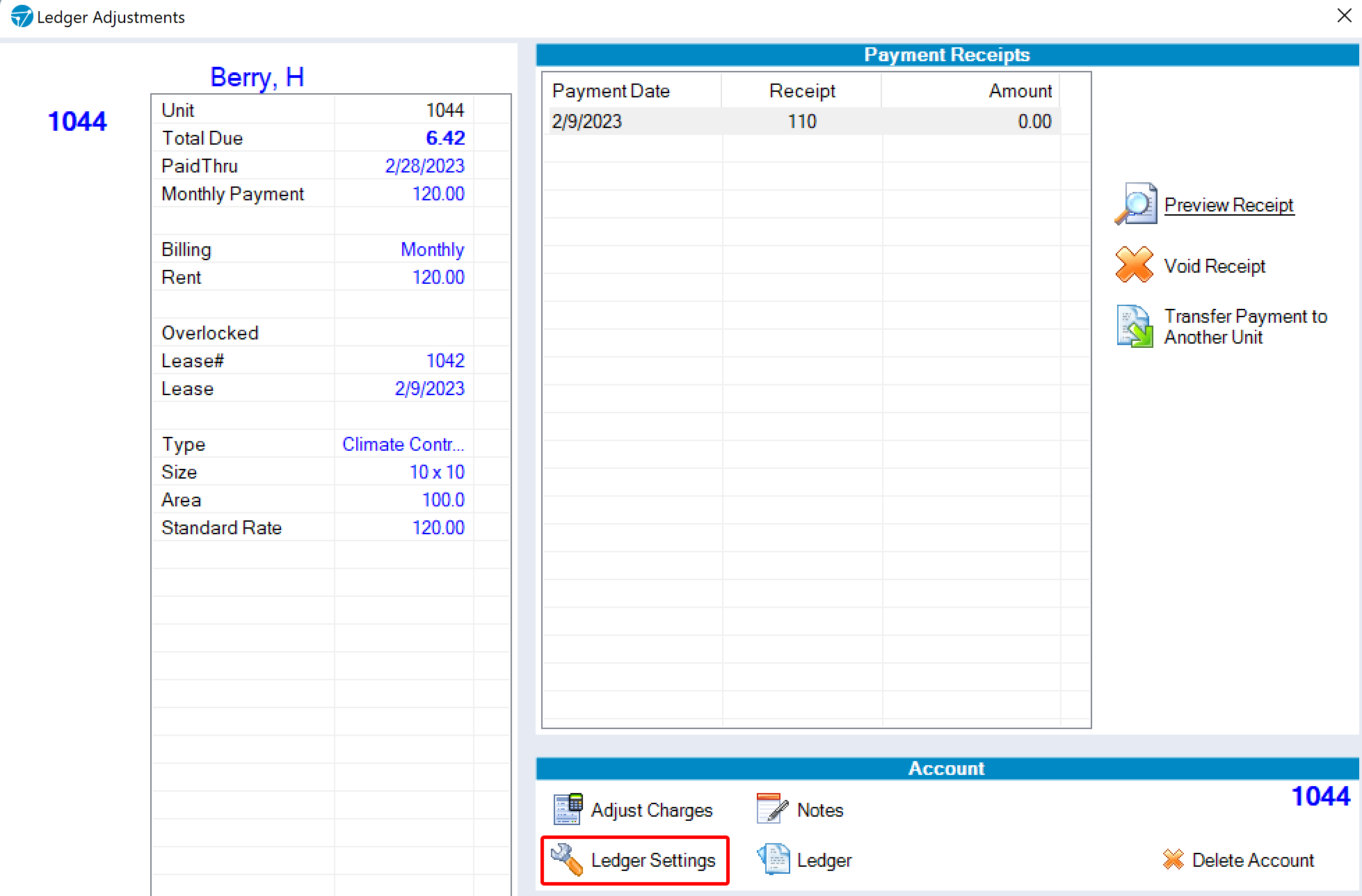Screen dimensions: 1362x896
Task: Open the Preview Receipt link
Action: click(1228, 205)
